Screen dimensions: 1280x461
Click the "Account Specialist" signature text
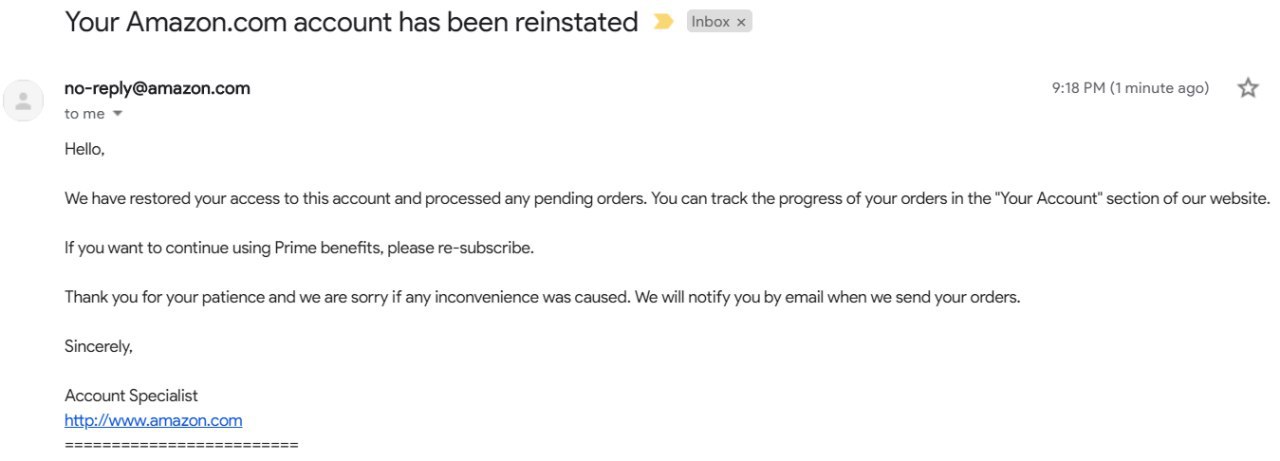coord(131,396)
